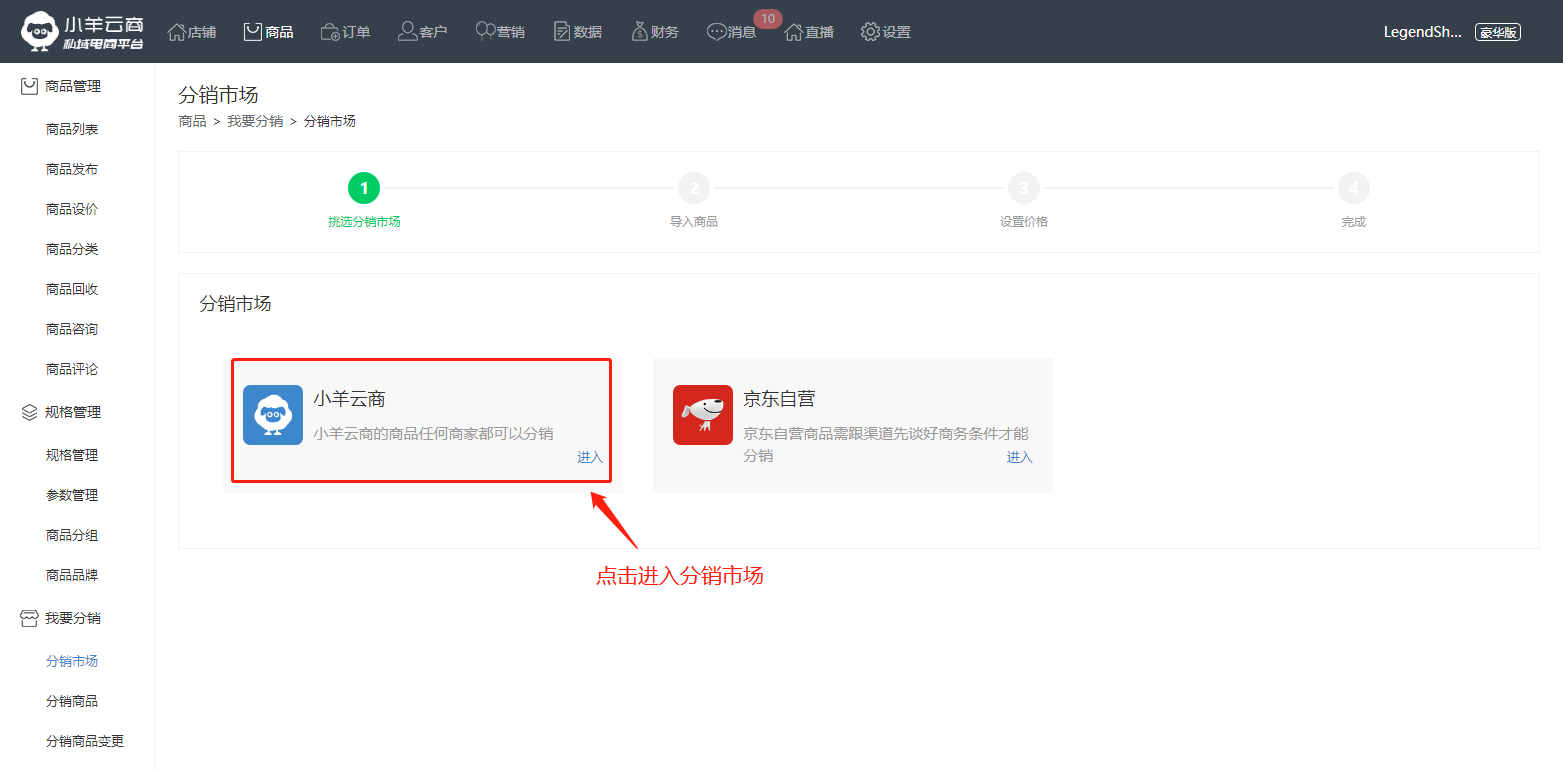Collapse the 规格管理 sidebar section header

coord(72,412)
